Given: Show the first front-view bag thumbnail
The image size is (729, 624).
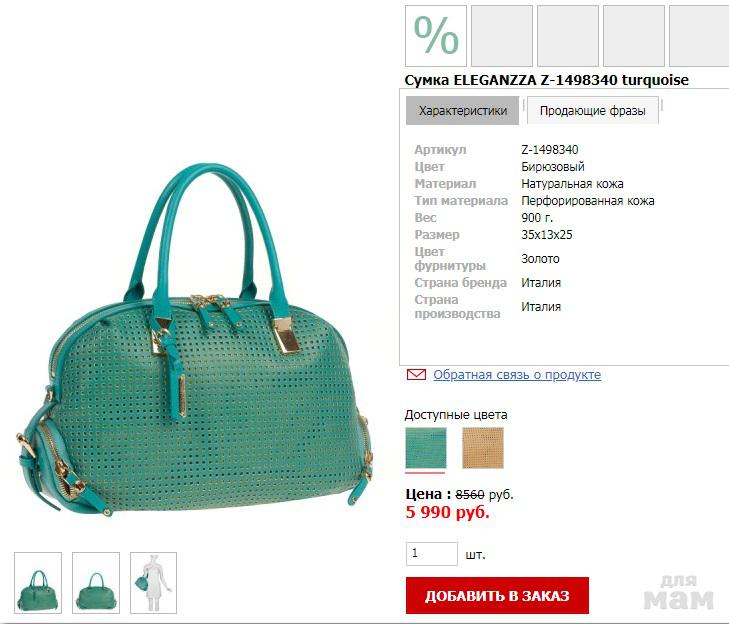Looking at the screenshot, I should pyautogui.click(x=38, y=583).
